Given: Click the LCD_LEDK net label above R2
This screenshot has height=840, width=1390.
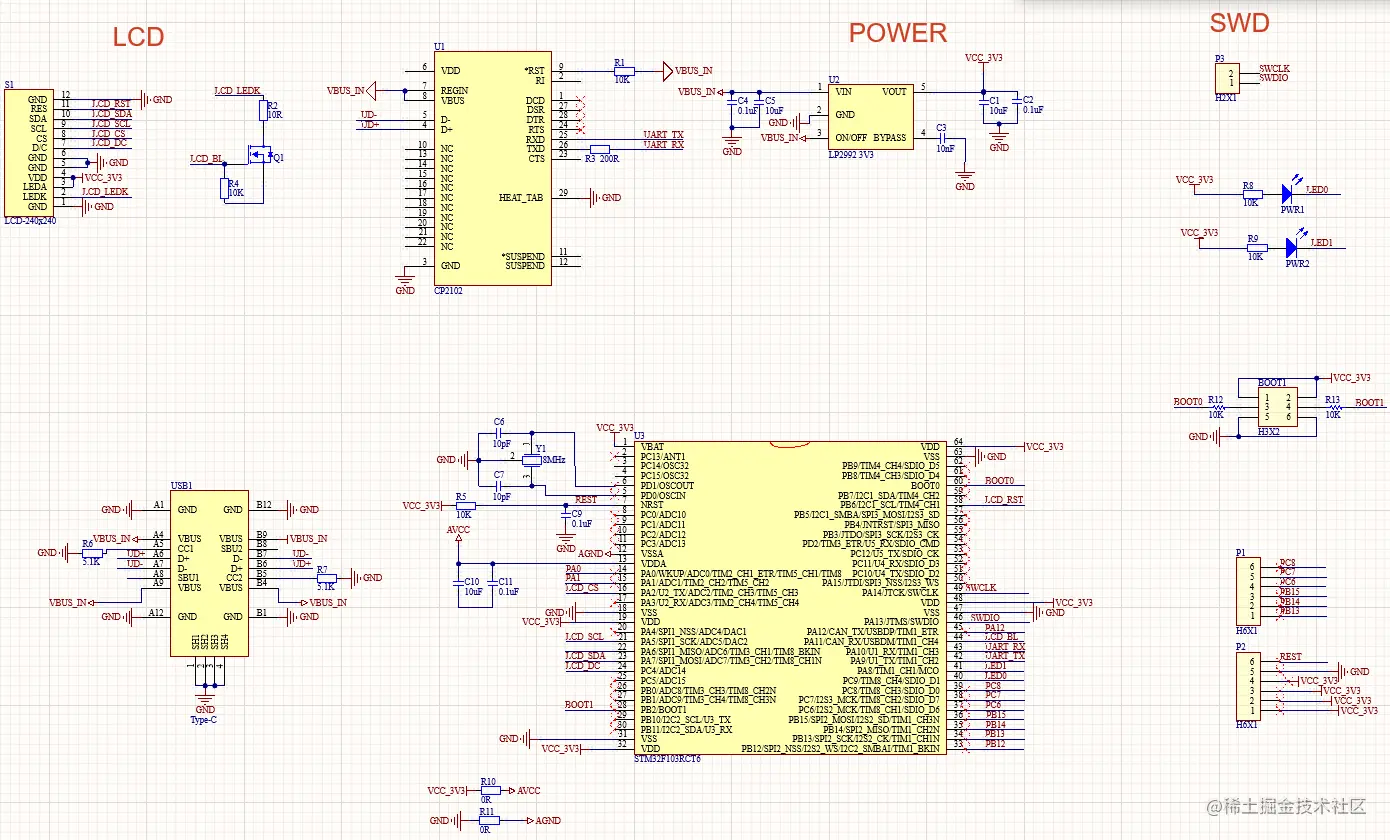Looking at the screenshot, I should 237,91.
